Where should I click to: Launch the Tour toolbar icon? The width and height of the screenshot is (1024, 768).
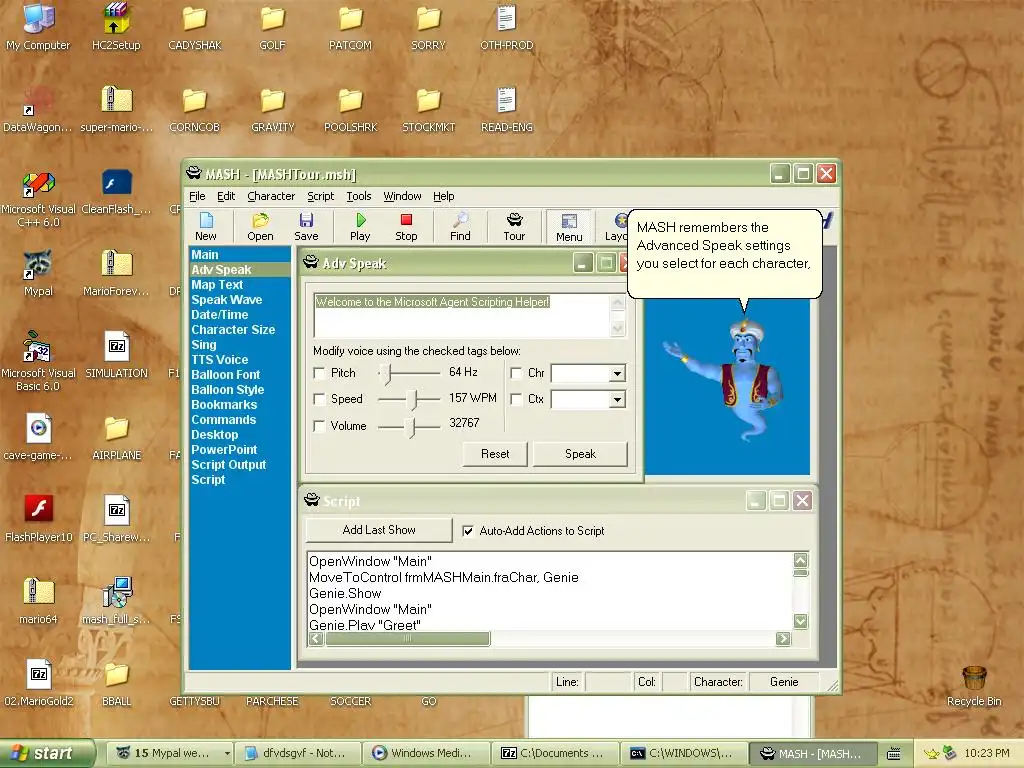point(514,227)
